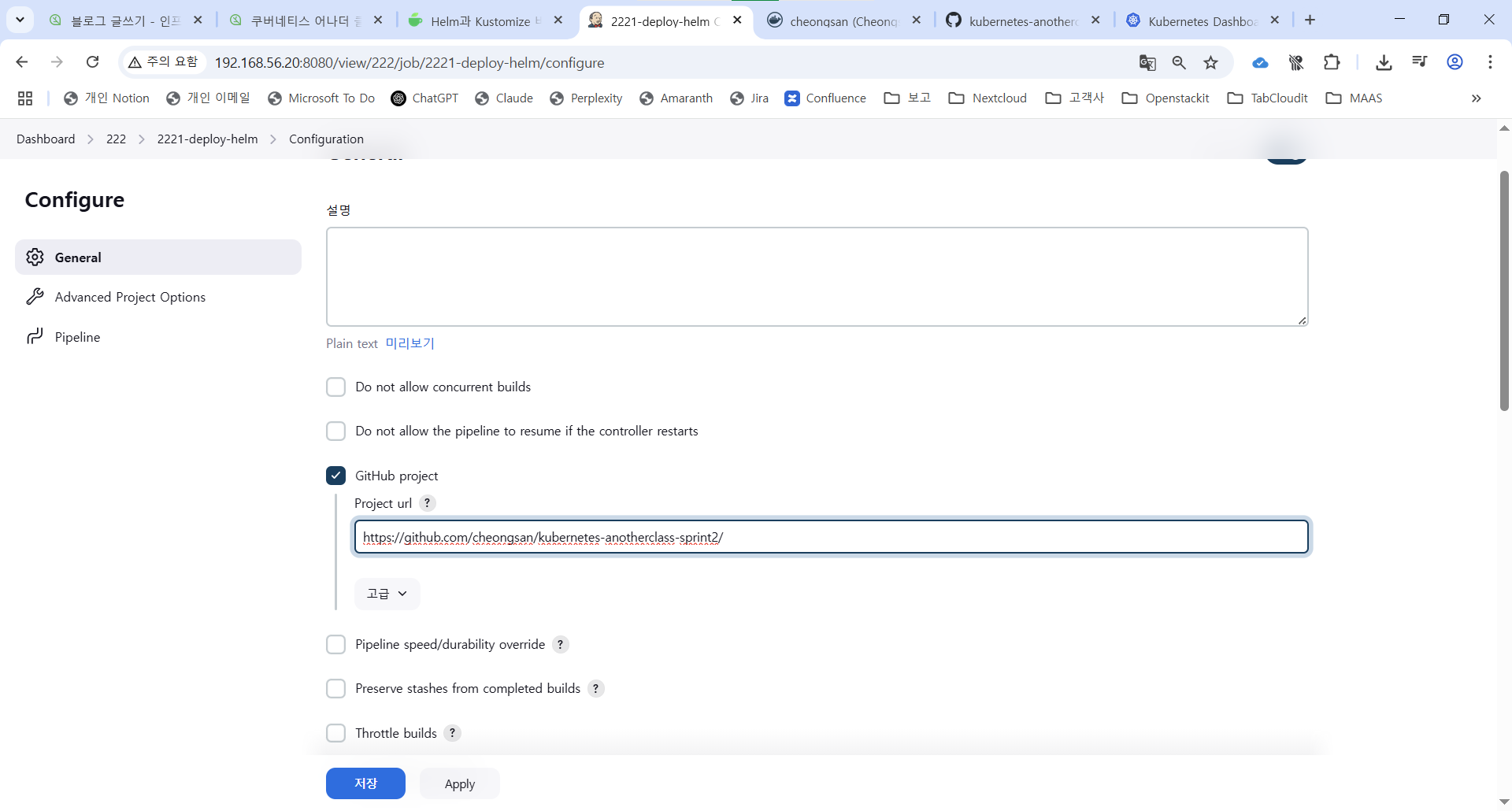Click the browser address bar URL
Viewport: 1512px width, 811px height.
(x=409, y=63)
